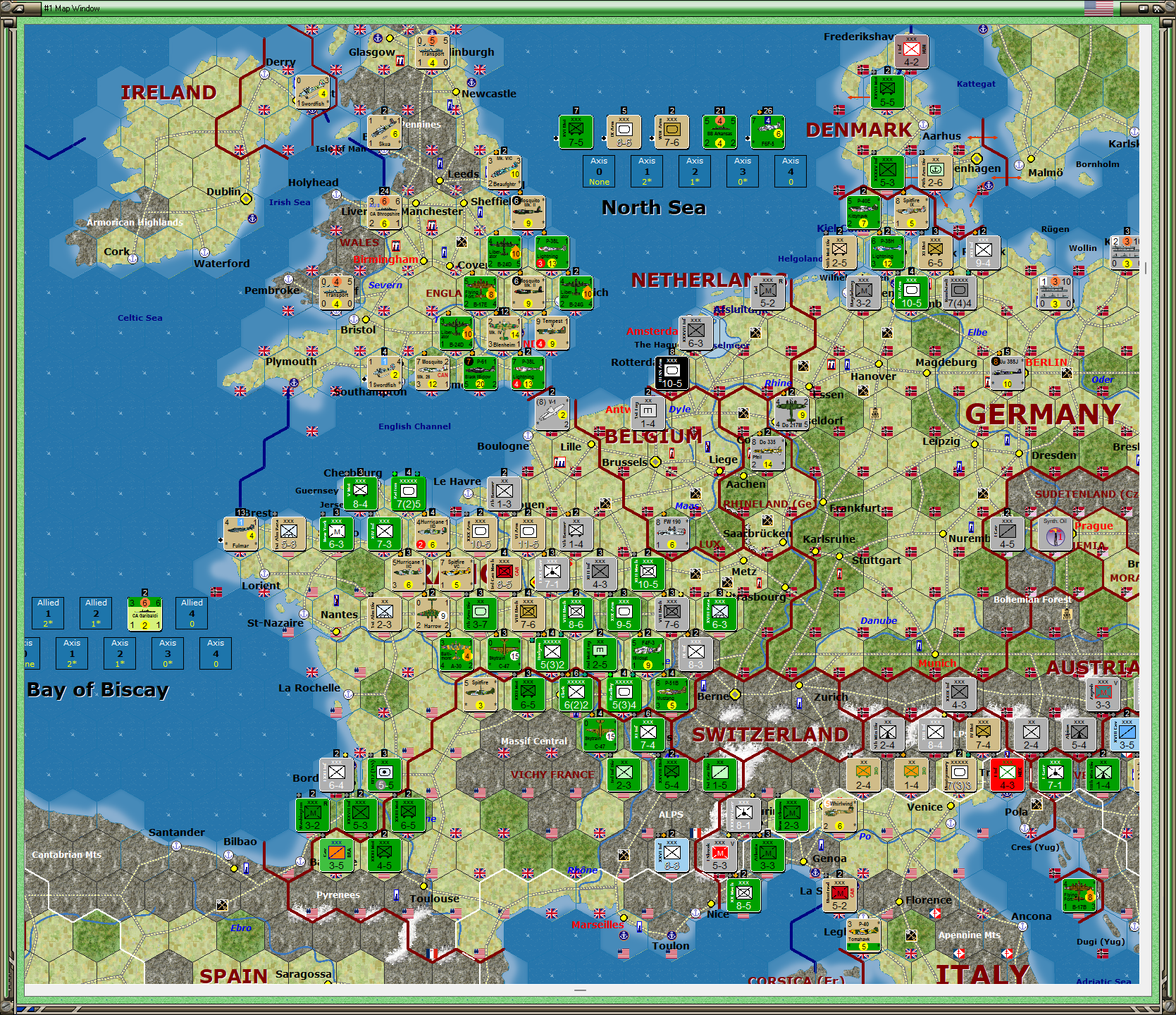The width and height of the screenshot is (1176, 1015).
Task: Click the Saragossa city label
Action: 303,974
